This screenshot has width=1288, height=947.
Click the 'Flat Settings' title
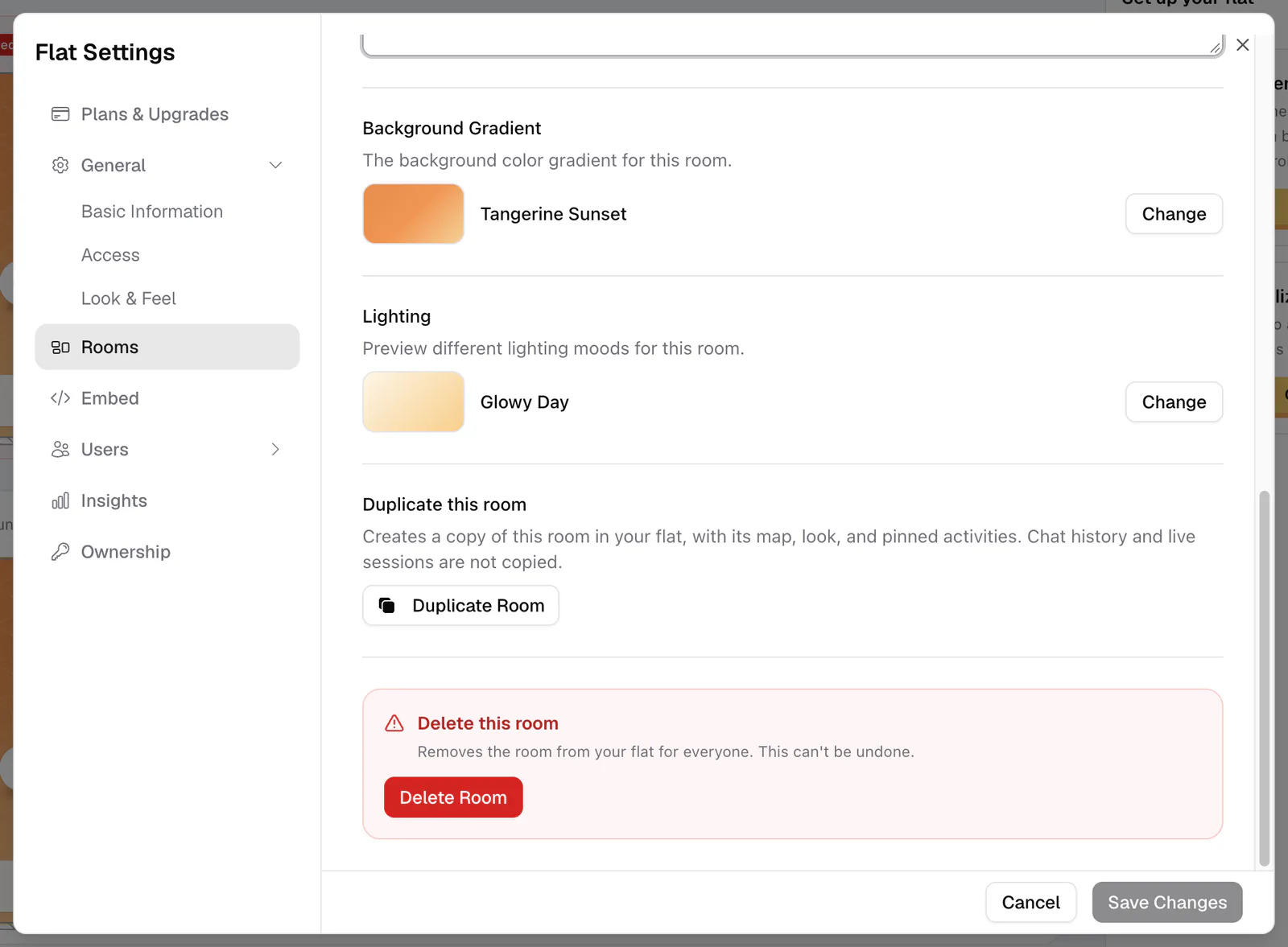pos(105,52)
